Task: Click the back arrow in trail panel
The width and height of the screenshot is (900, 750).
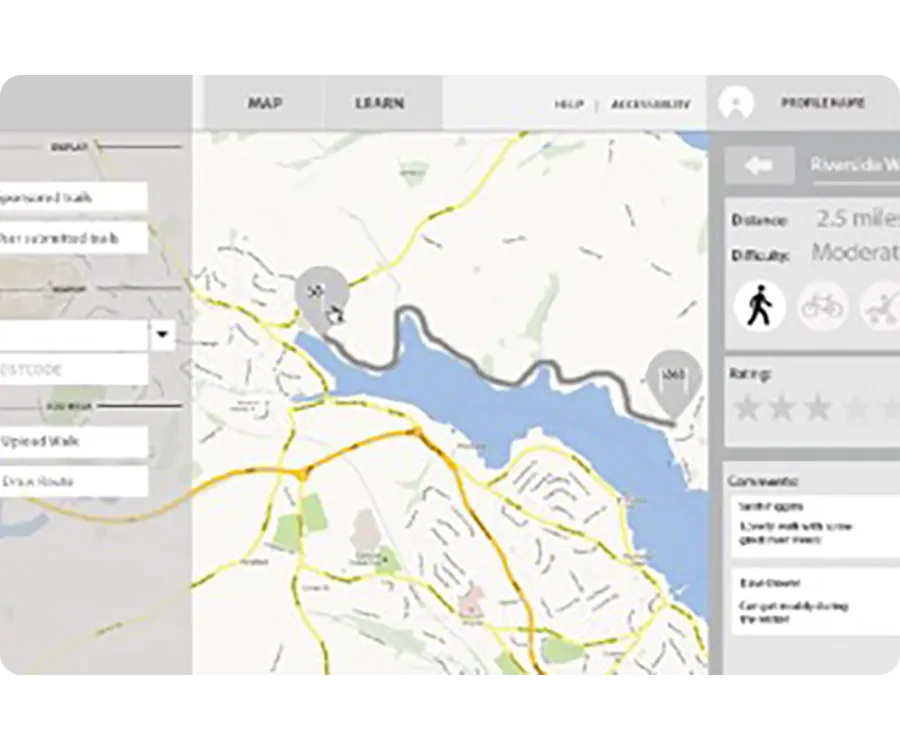Action: (x=759, y=165)
